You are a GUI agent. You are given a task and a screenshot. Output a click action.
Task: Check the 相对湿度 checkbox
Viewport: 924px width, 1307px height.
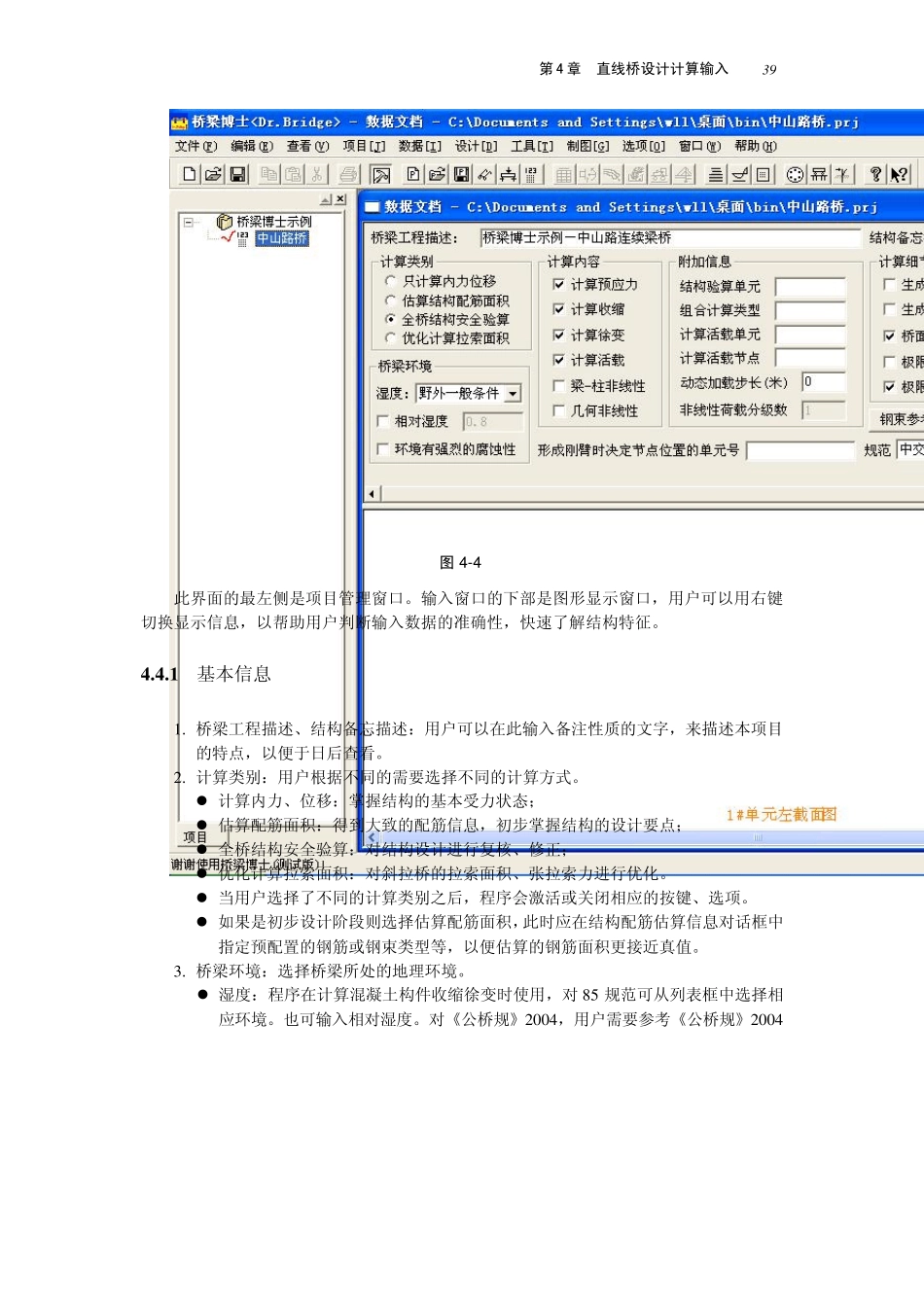382,421
